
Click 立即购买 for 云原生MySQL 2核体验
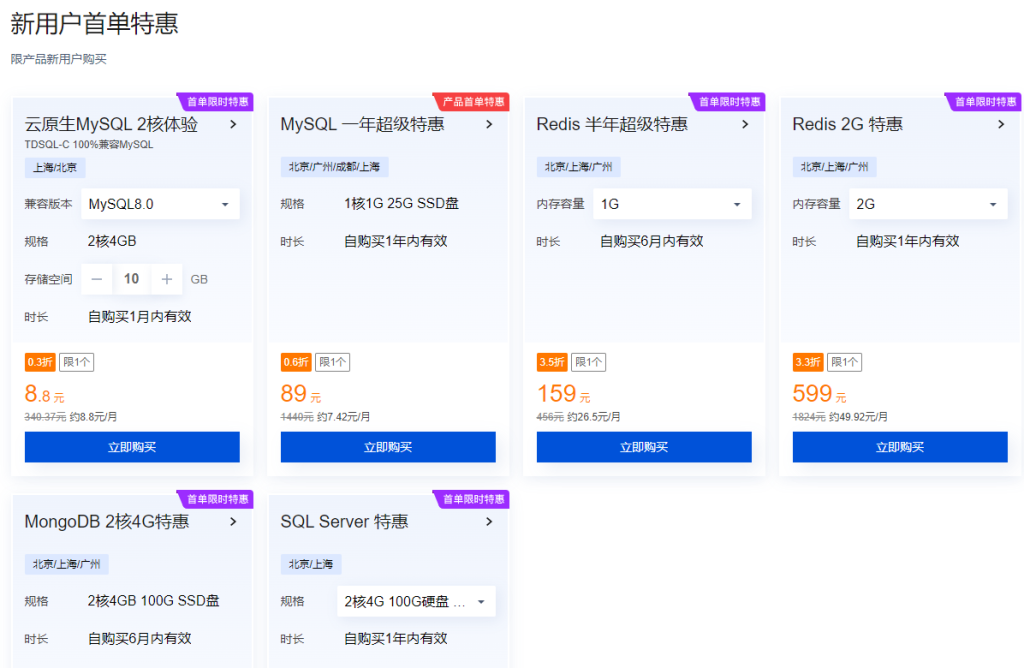pos(132,447)
